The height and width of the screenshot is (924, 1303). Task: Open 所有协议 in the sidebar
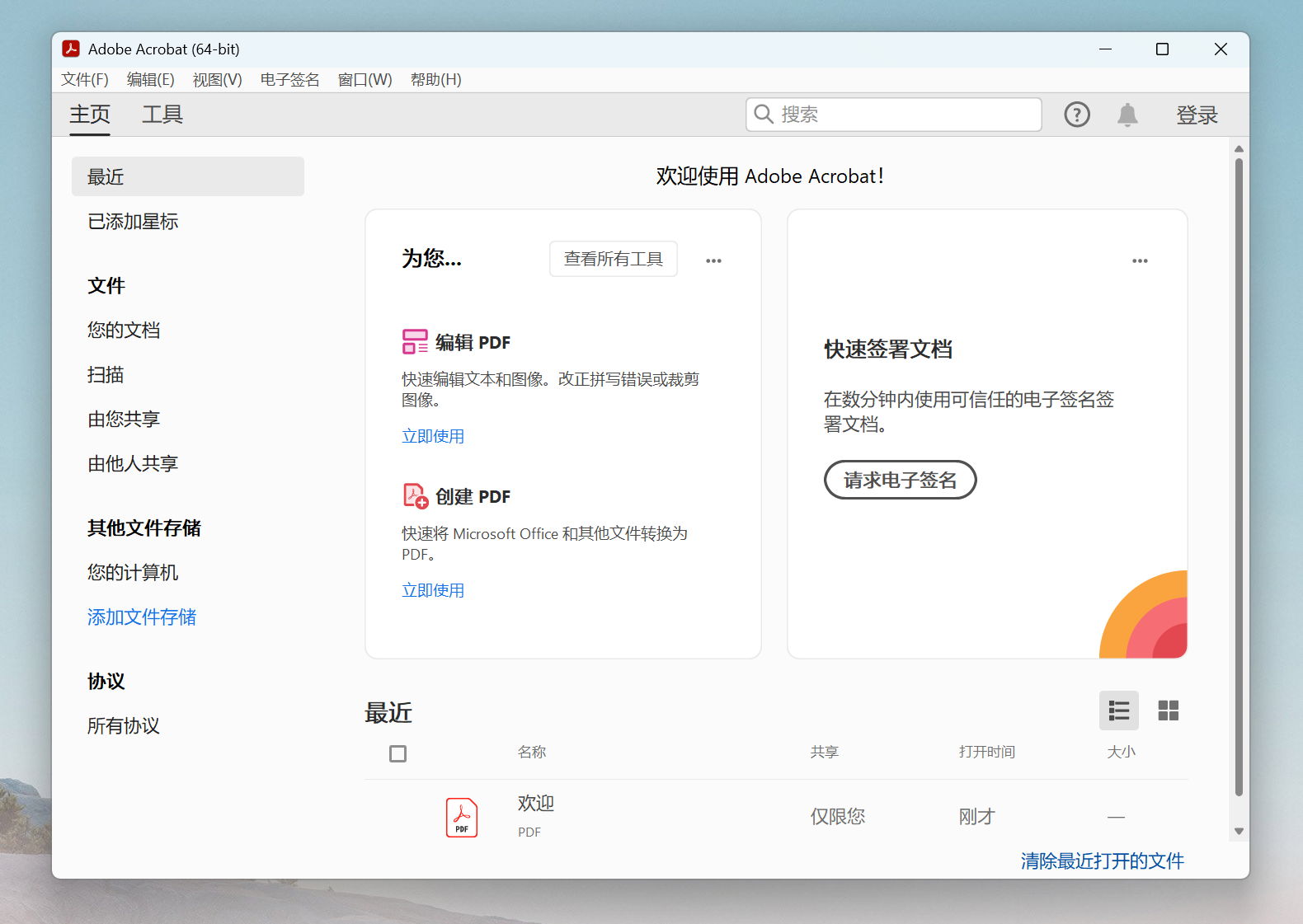click(x=124, y=725)
